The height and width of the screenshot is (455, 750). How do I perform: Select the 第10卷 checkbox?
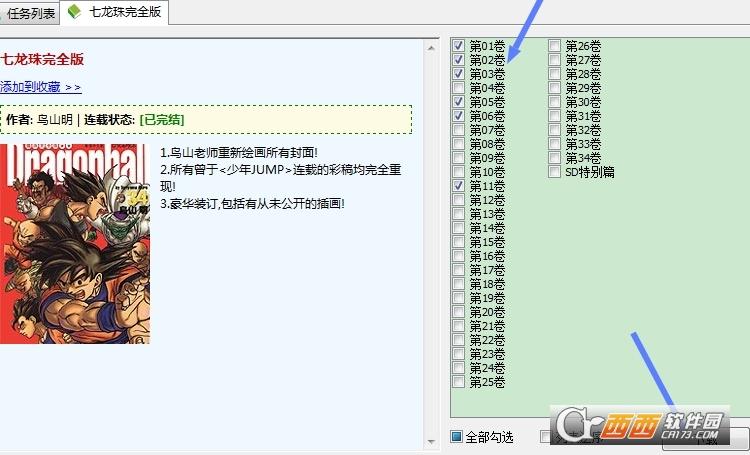458,171
